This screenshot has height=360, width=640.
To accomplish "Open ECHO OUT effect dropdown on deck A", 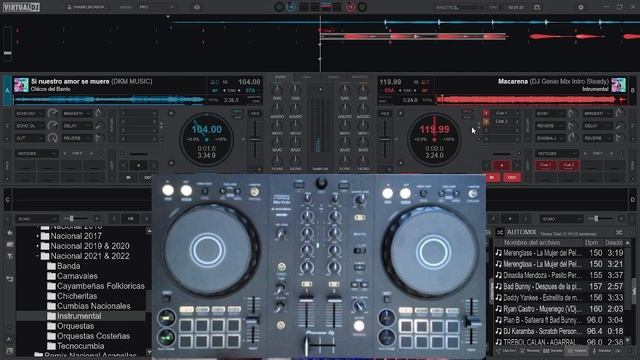I will coord(29,113).
